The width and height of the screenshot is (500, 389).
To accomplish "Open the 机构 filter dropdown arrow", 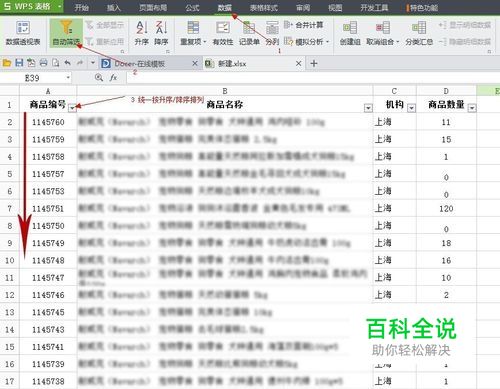I will 412,108.
